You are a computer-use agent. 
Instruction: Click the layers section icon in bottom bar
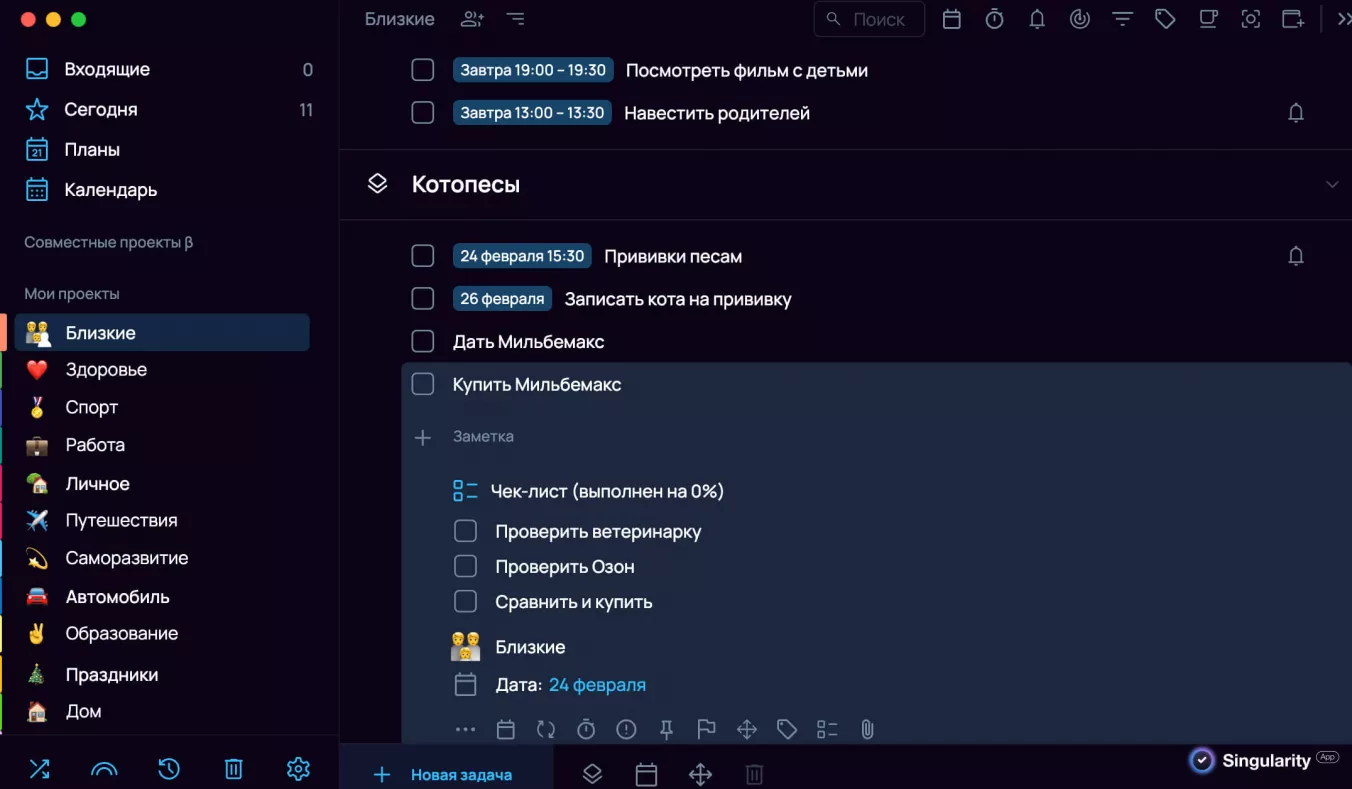(592, 774)
